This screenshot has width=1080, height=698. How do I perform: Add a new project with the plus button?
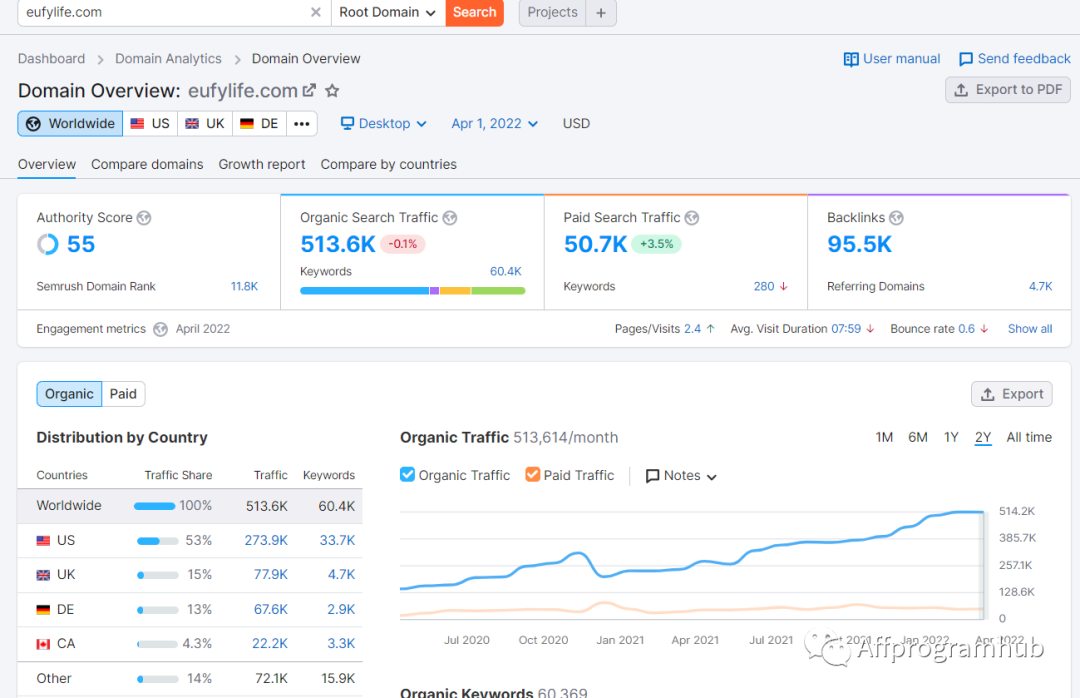coord(601,12)
